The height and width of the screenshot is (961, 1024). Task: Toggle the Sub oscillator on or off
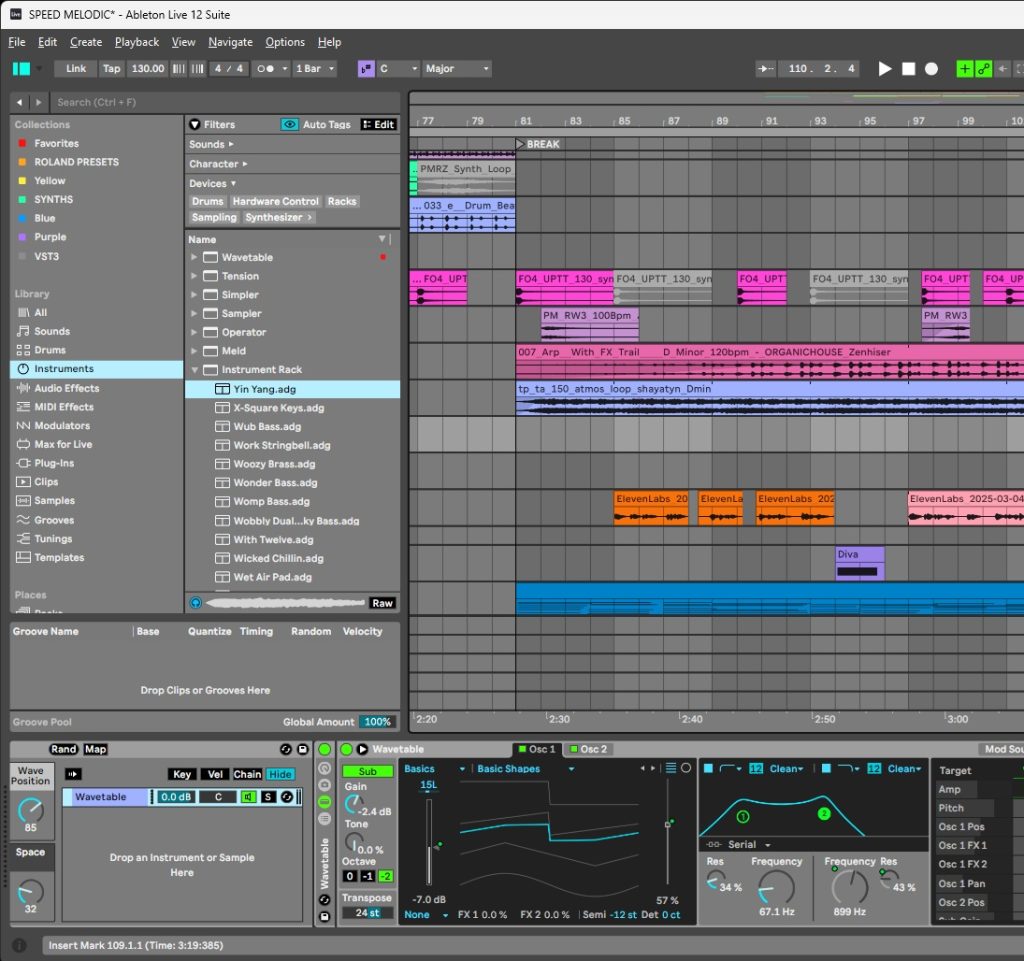[367, 771]
